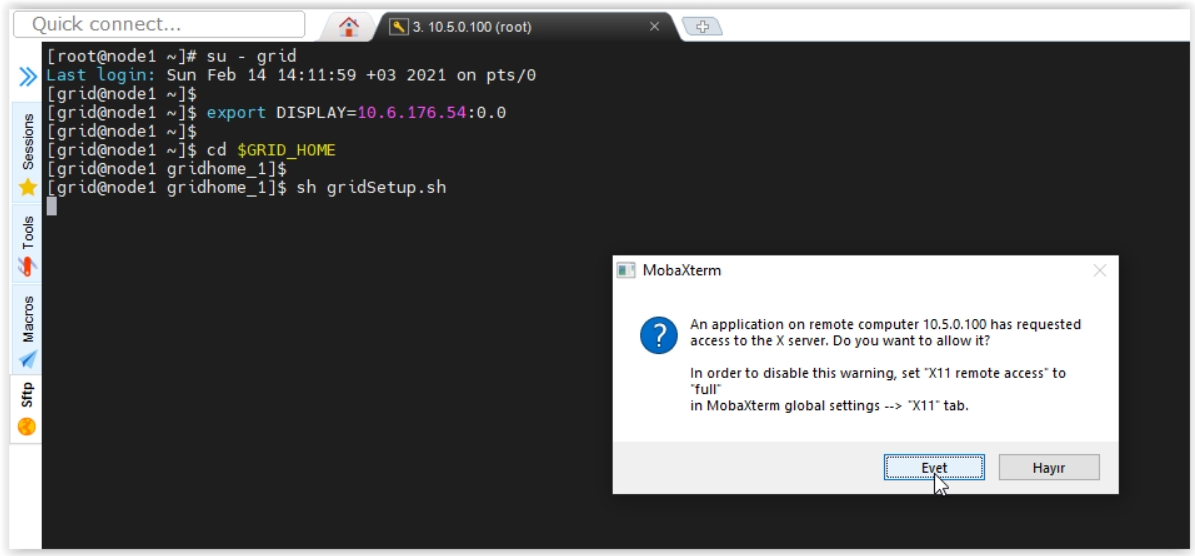Viewport: 1195px width, 556px height.
Task: Close the MobaXterm dialog
Action: (1099, 270)
